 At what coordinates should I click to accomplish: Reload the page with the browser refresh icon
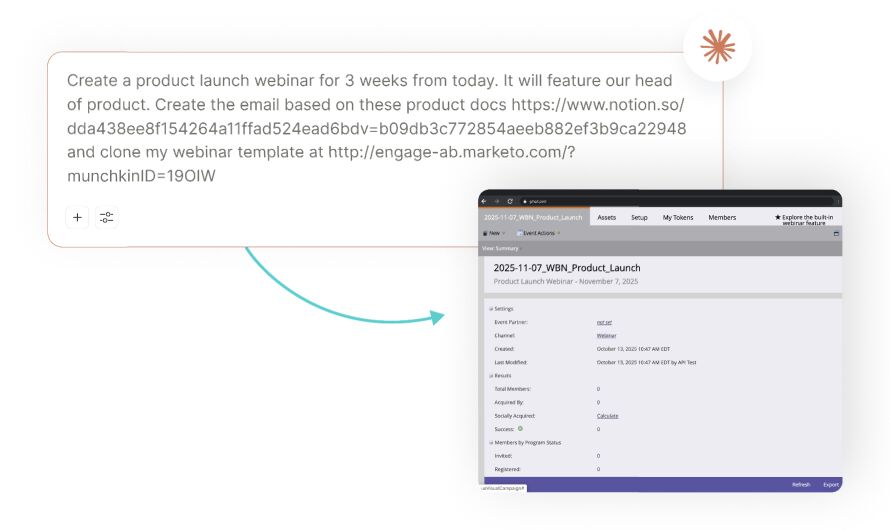point(510,201)
